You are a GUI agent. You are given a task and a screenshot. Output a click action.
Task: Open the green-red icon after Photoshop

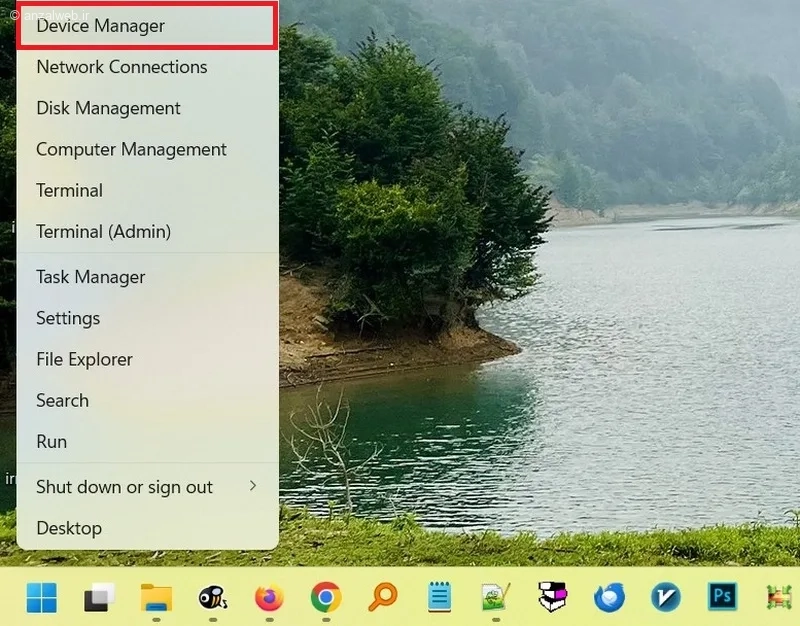[x=779, y=597]
